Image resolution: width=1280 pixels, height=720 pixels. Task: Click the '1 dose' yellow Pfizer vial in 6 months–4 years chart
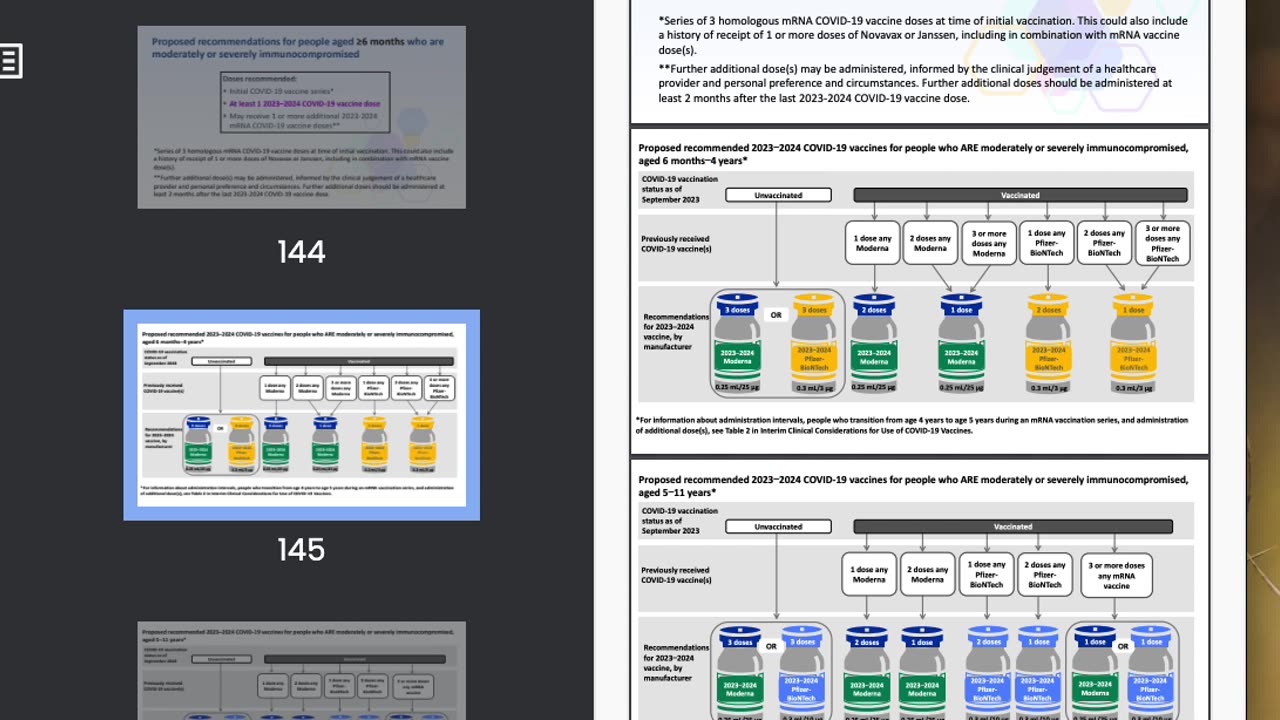pos(1133,341)
